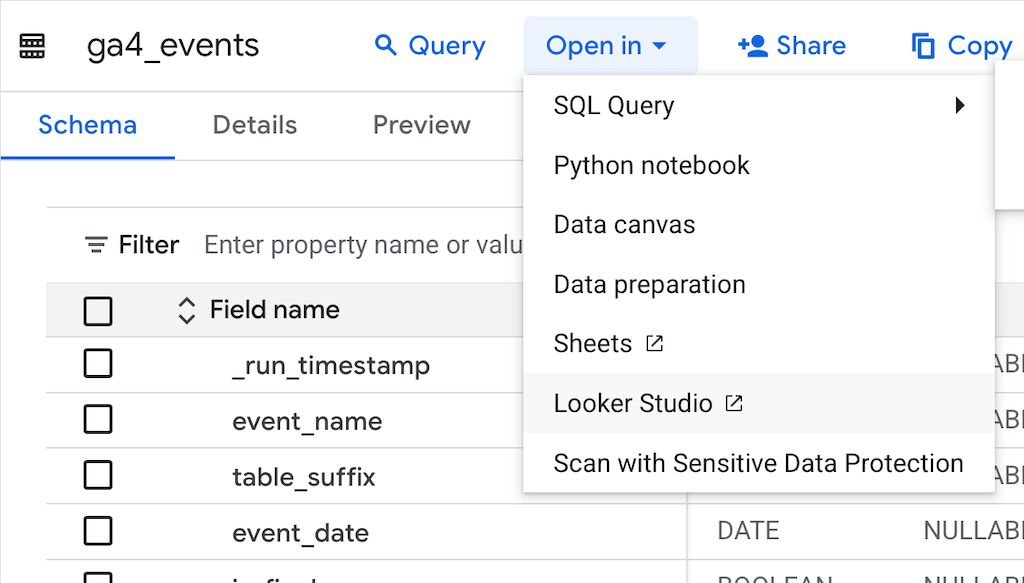Switch to the Details tab
The image size is (1024, 583).
tap(255, 125)
